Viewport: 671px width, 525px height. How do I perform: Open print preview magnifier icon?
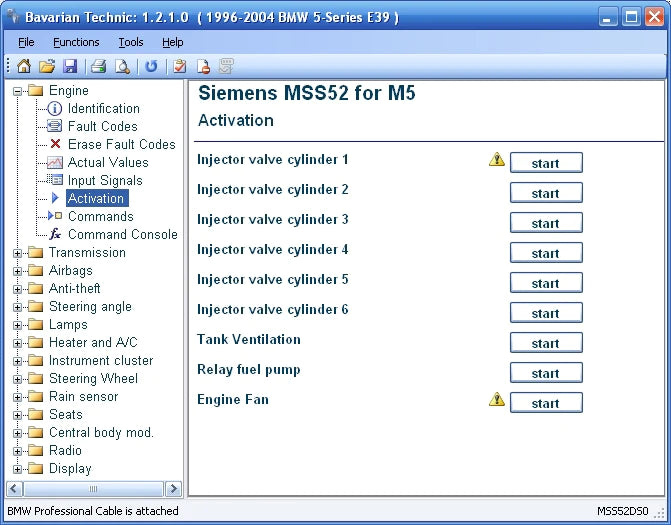click(122, 67)
